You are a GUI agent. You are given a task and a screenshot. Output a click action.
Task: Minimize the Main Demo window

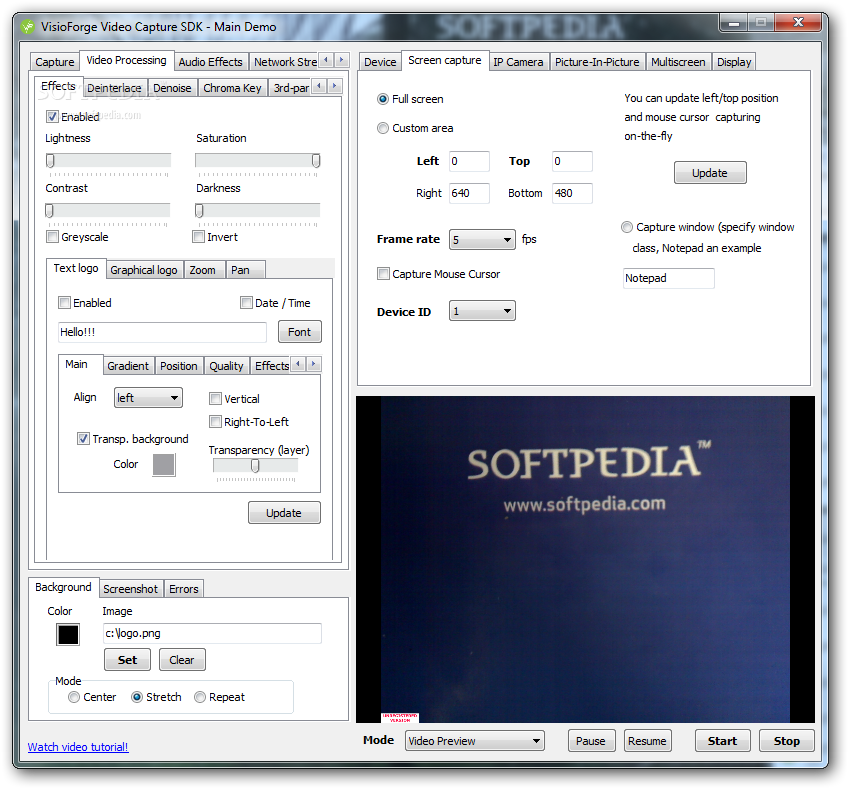pyautogui.click(x=734, y=23)
